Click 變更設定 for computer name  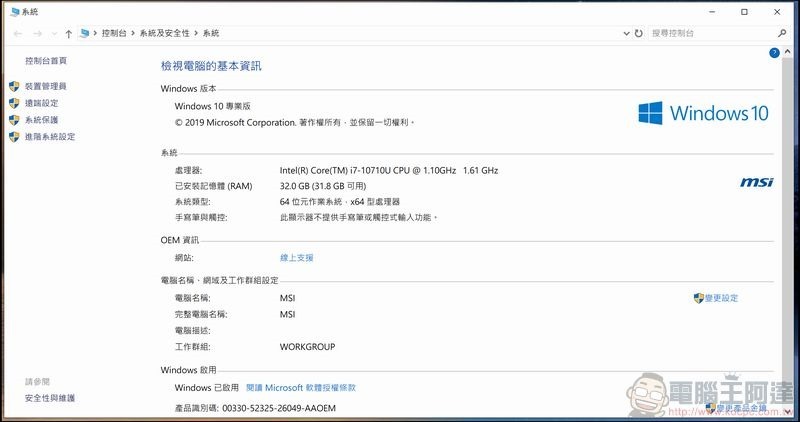pyautogui.click(x=721, y=298)
